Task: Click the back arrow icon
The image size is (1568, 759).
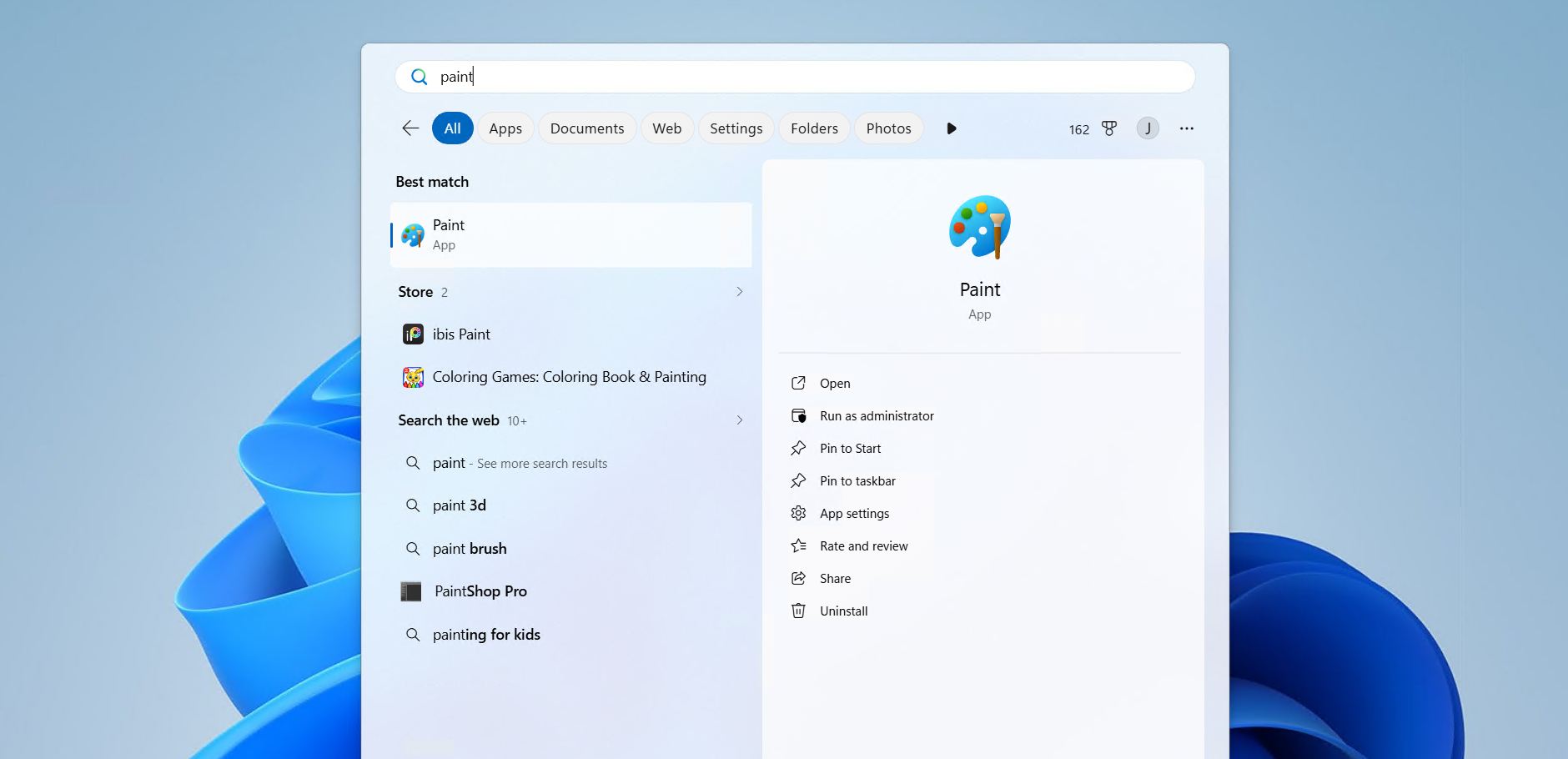Action: [410, 128]
